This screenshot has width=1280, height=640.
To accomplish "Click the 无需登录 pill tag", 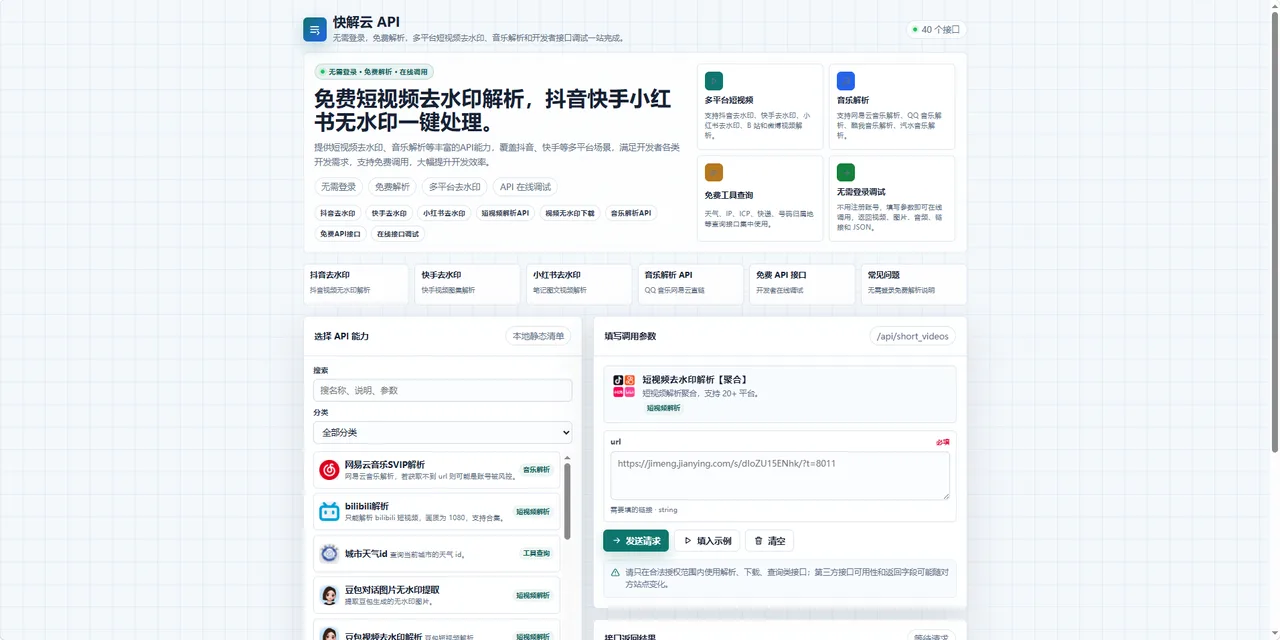I will [338, 187].
